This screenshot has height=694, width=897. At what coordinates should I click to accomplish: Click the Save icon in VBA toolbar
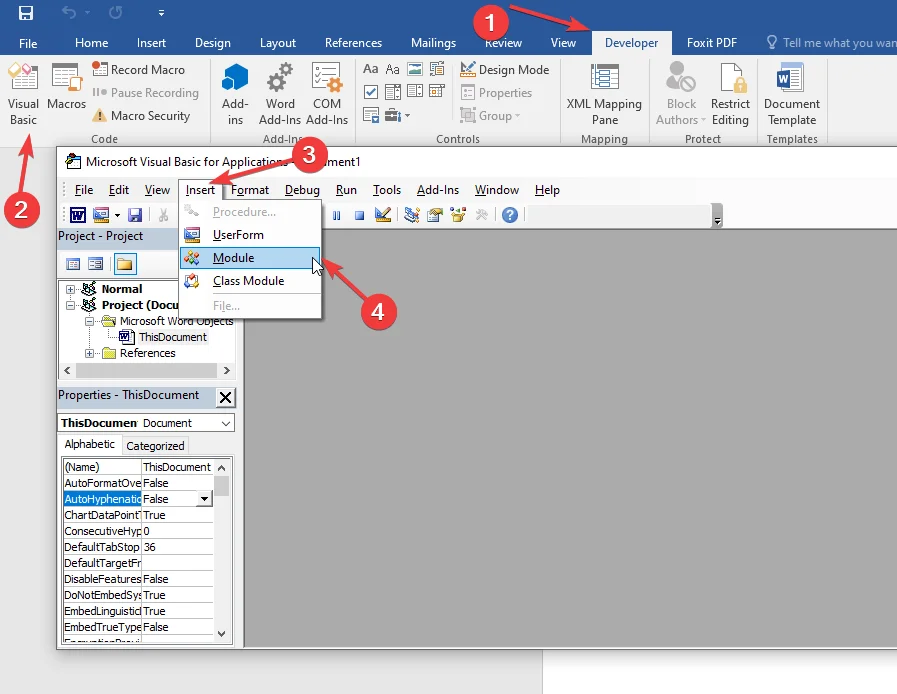(134, 215)
